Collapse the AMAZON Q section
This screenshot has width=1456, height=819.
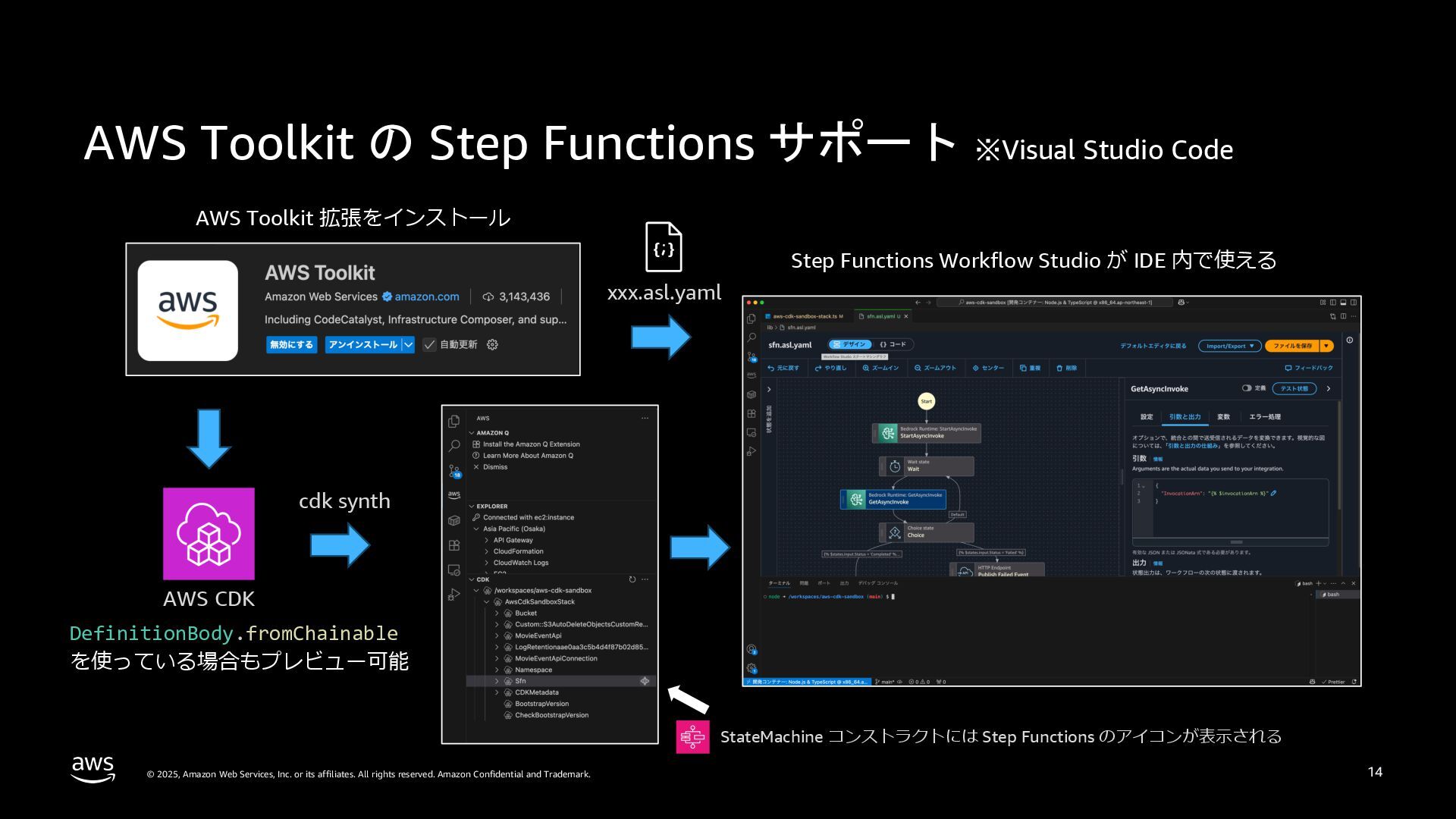point(472,433)
